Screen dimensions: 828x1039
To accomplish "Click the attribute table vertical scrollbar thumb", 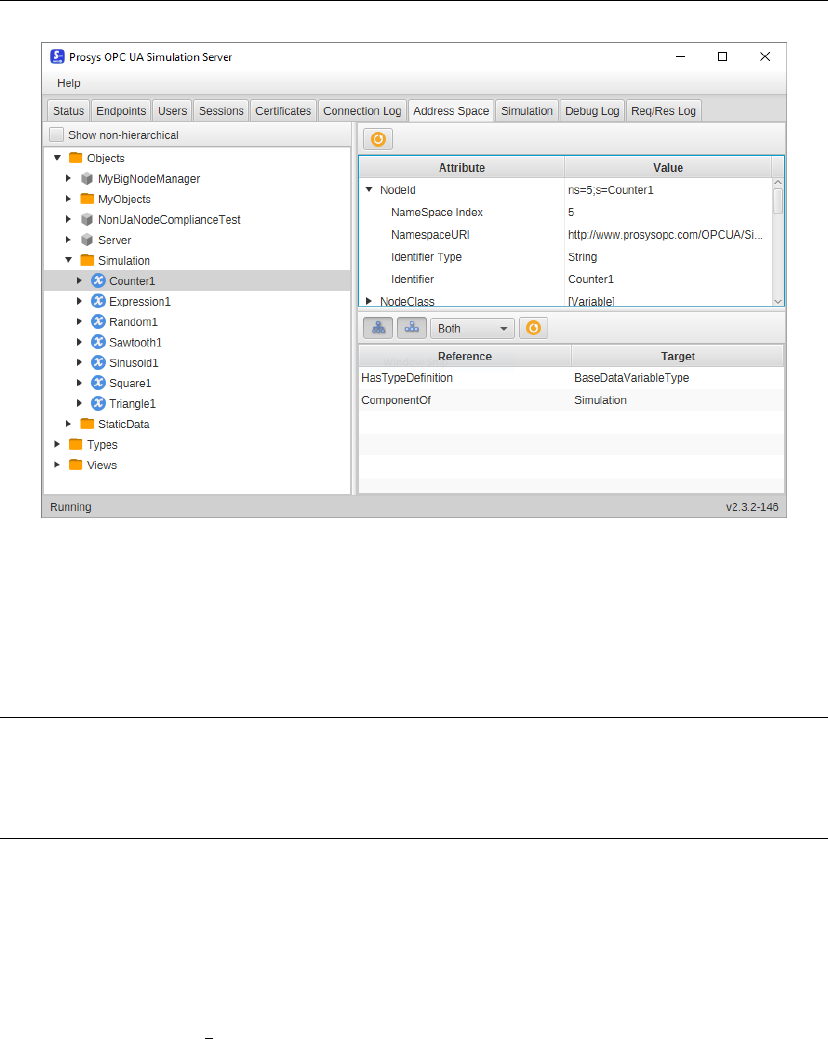I will pos(778,201).
